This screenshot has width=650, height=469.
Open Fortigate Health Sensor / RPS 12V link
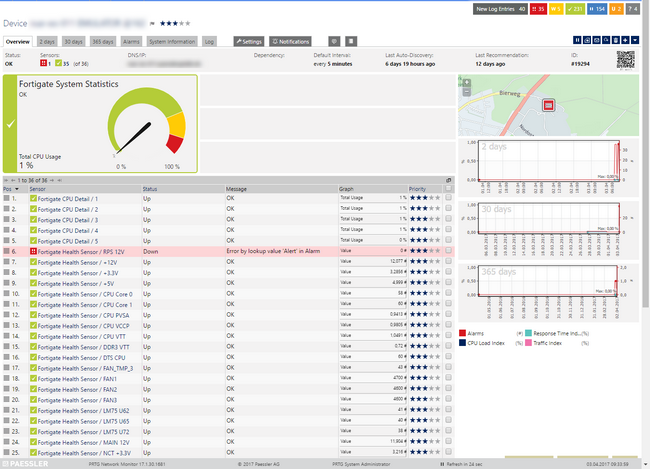point(81,252)
